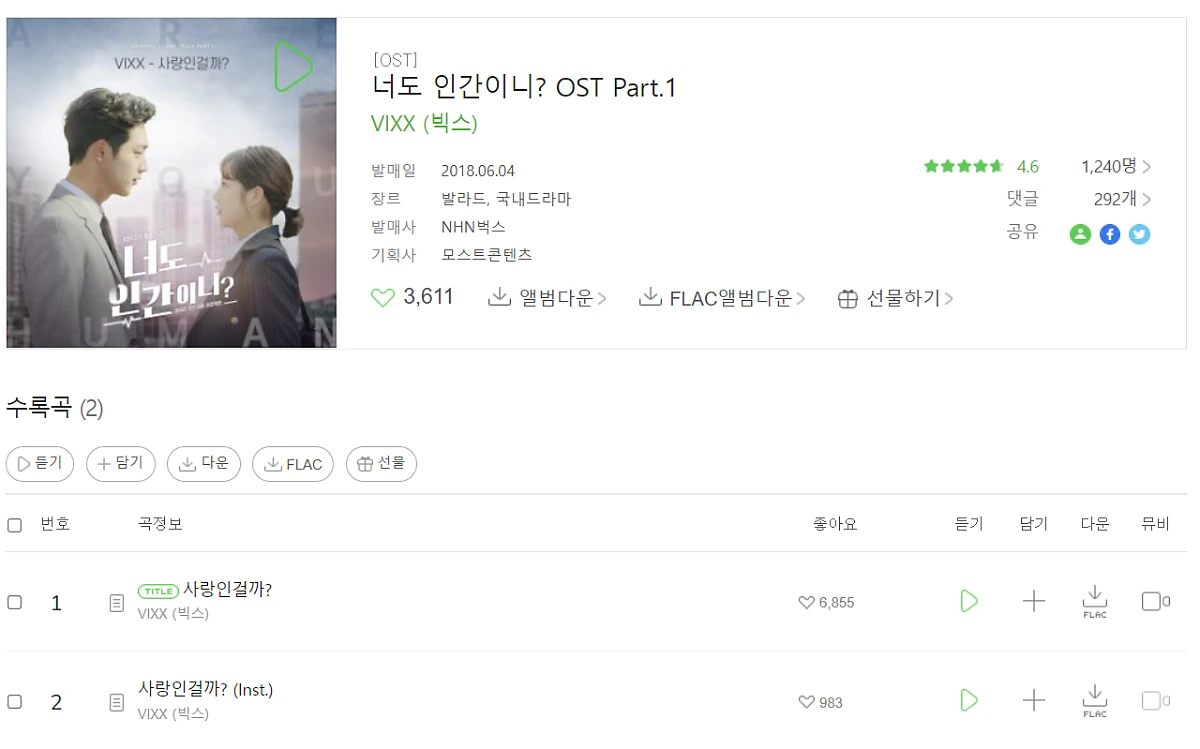Play track 1 사랑인걸까?
This screenshot has height=749, width=1200.
click(x=969, y=601)
